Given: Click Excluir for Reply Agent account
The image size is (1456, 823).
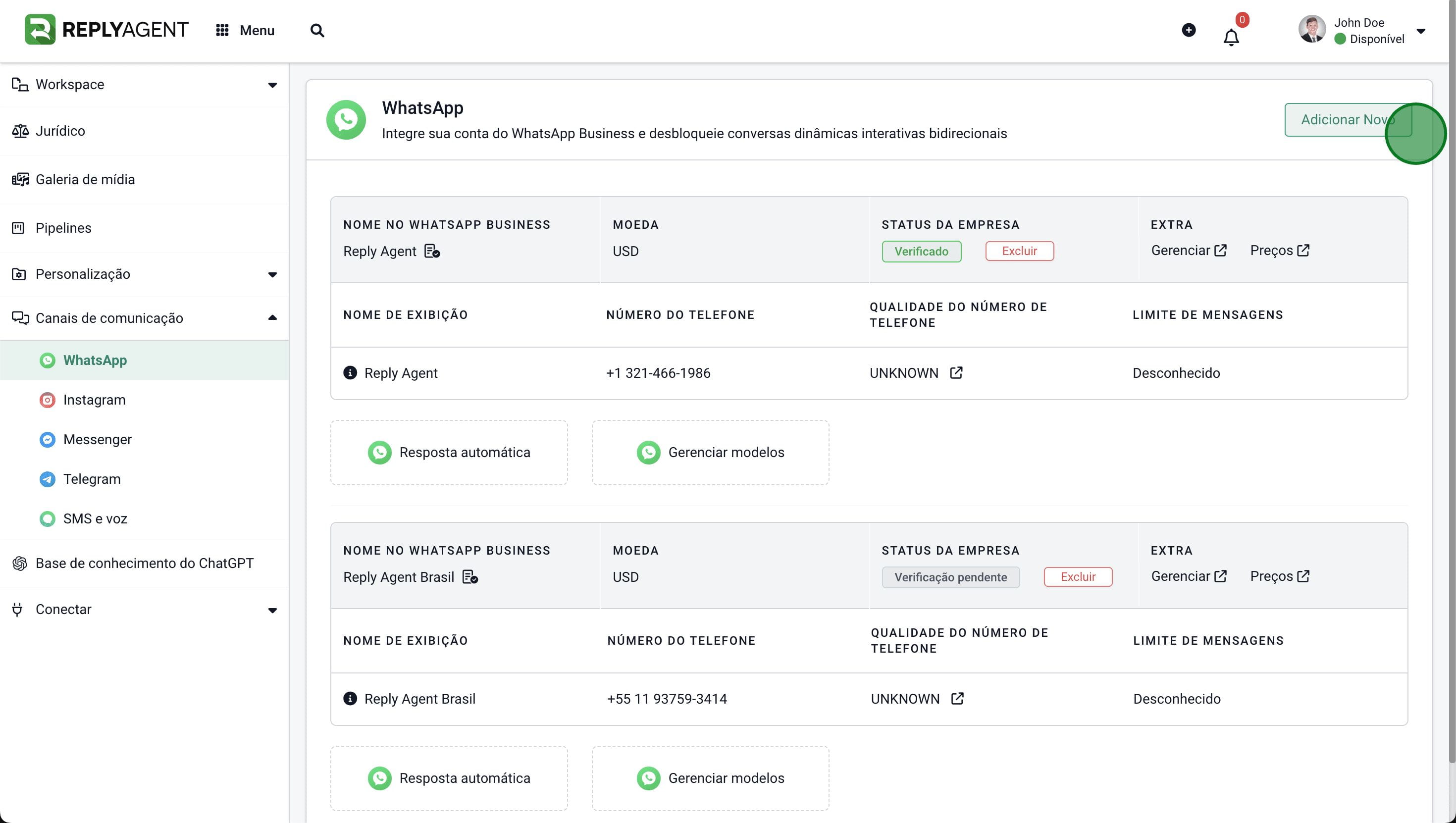Looking at the screenshot, I should tap(1020, 251).
